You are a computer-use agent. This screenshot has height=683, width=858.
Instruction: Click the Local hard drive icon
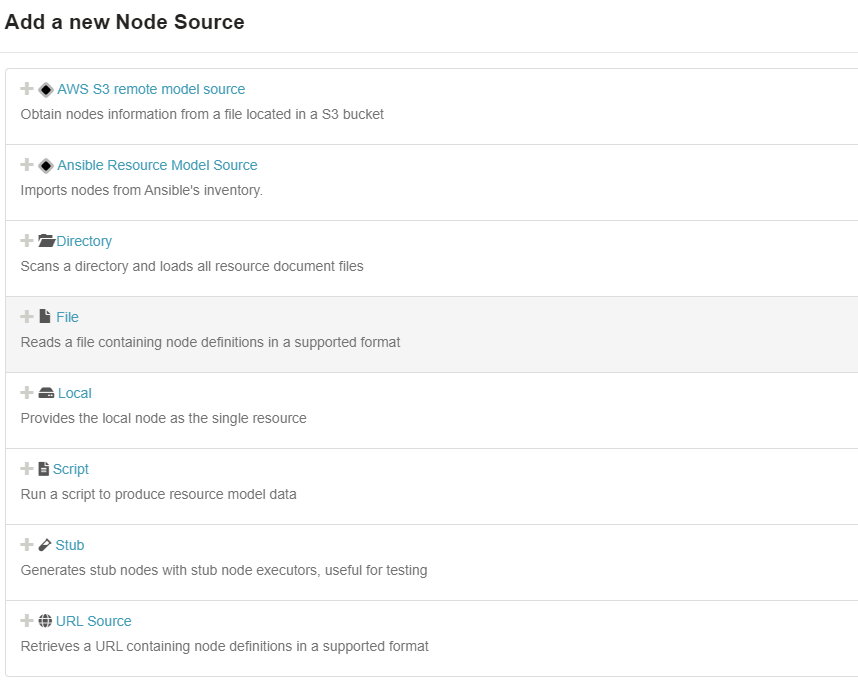[x=46, y=393]
